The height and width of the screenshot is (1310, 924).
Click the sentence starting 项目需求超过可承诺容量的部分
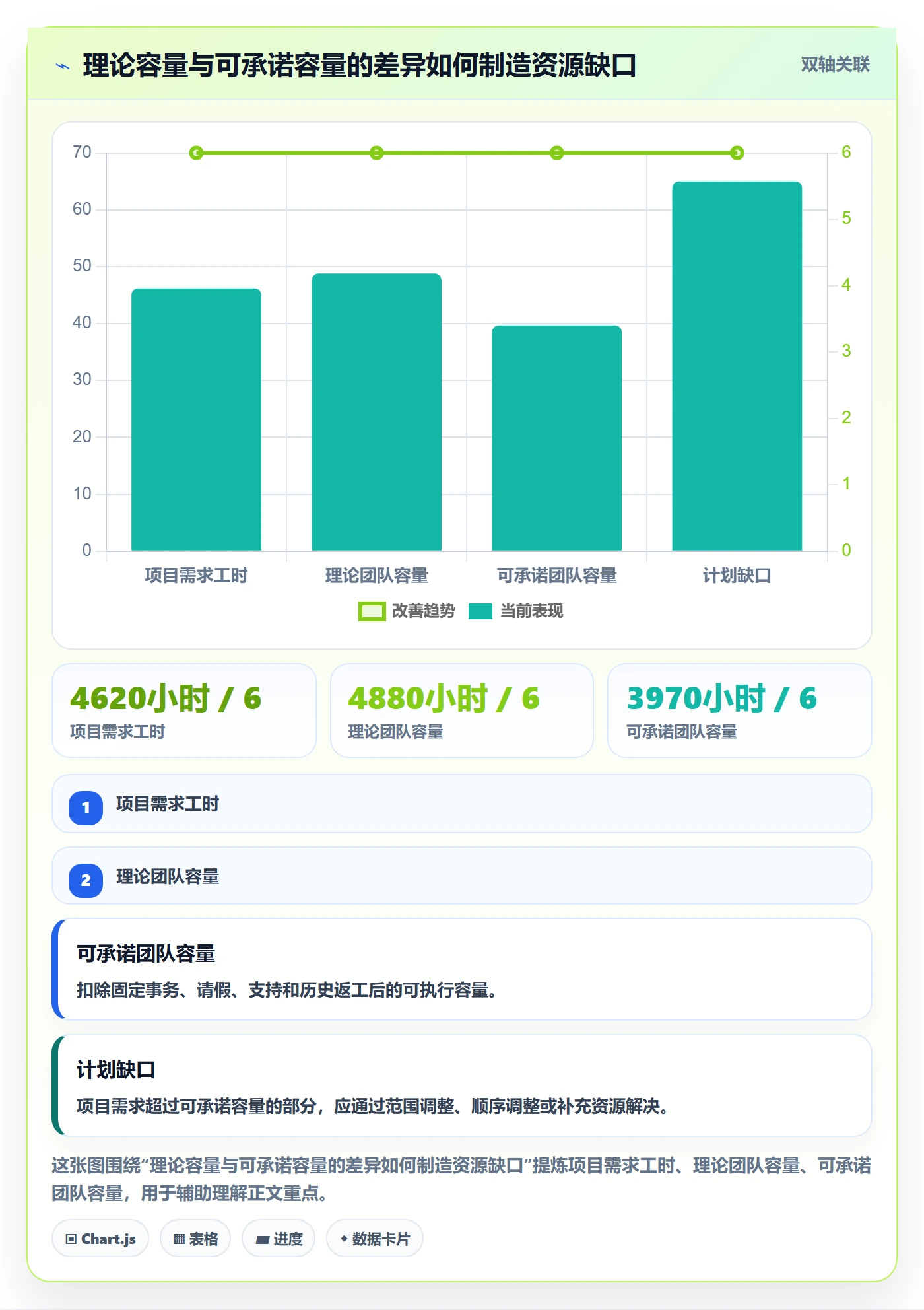click(372, 1106)
